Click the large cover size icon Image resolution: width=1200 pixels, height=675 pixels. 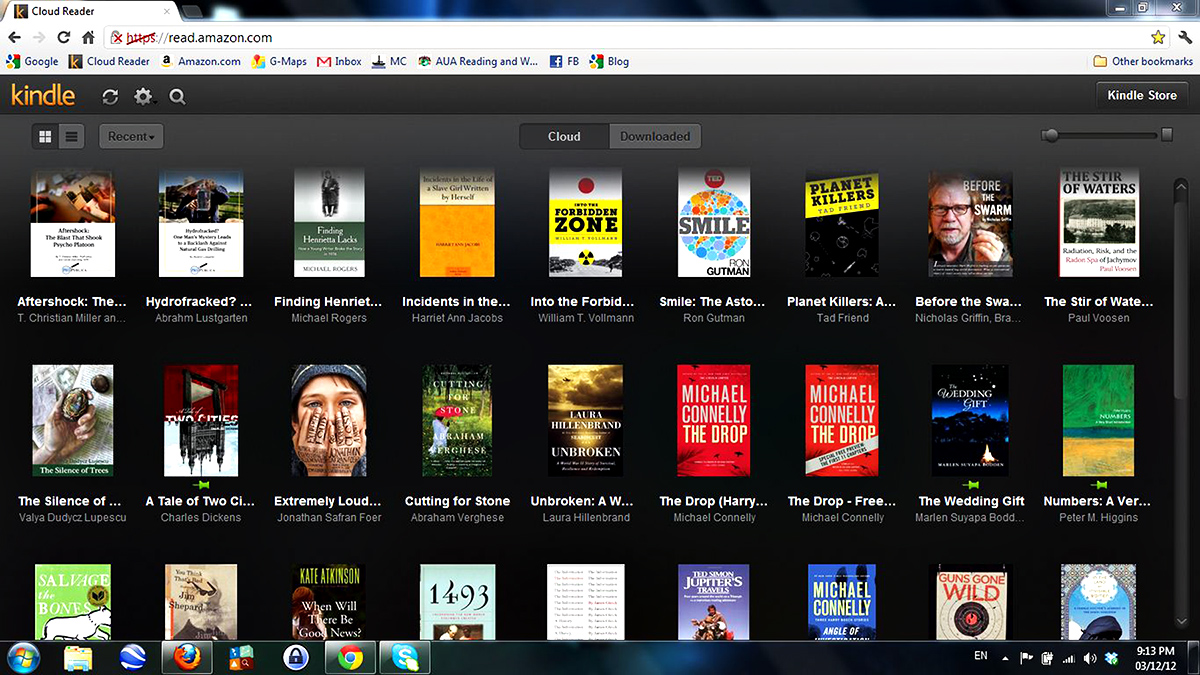(1166, 134)
